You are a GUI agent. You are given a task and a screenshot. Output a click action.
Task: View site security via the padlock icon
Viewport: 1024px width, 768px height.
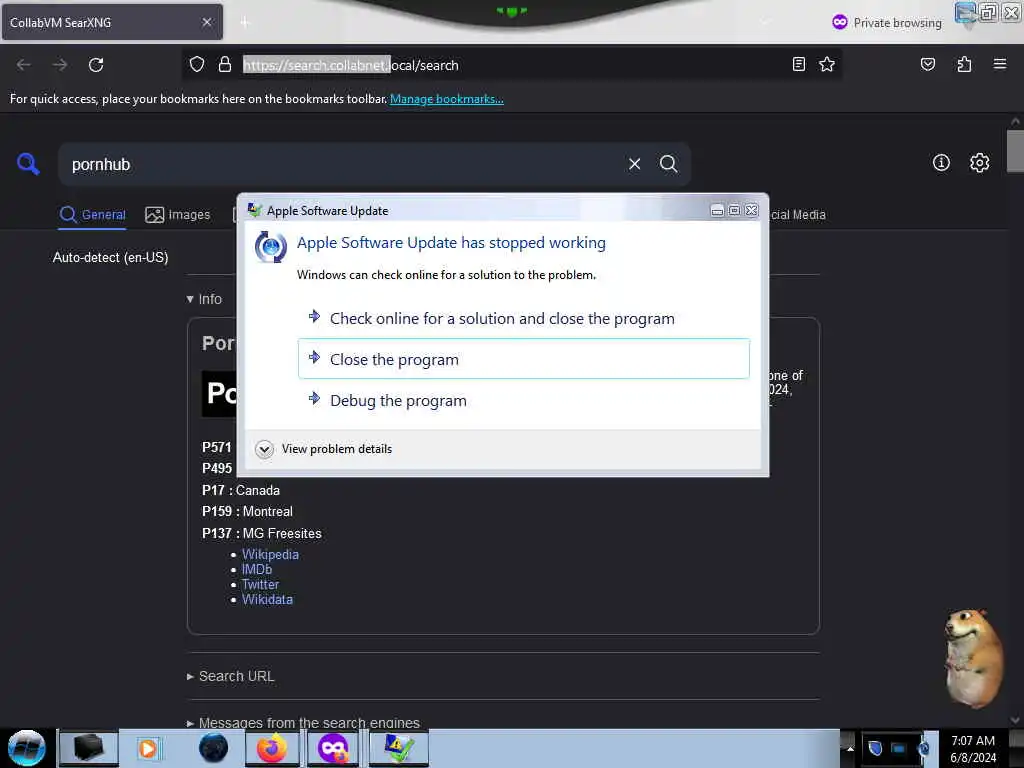[225, 64]
